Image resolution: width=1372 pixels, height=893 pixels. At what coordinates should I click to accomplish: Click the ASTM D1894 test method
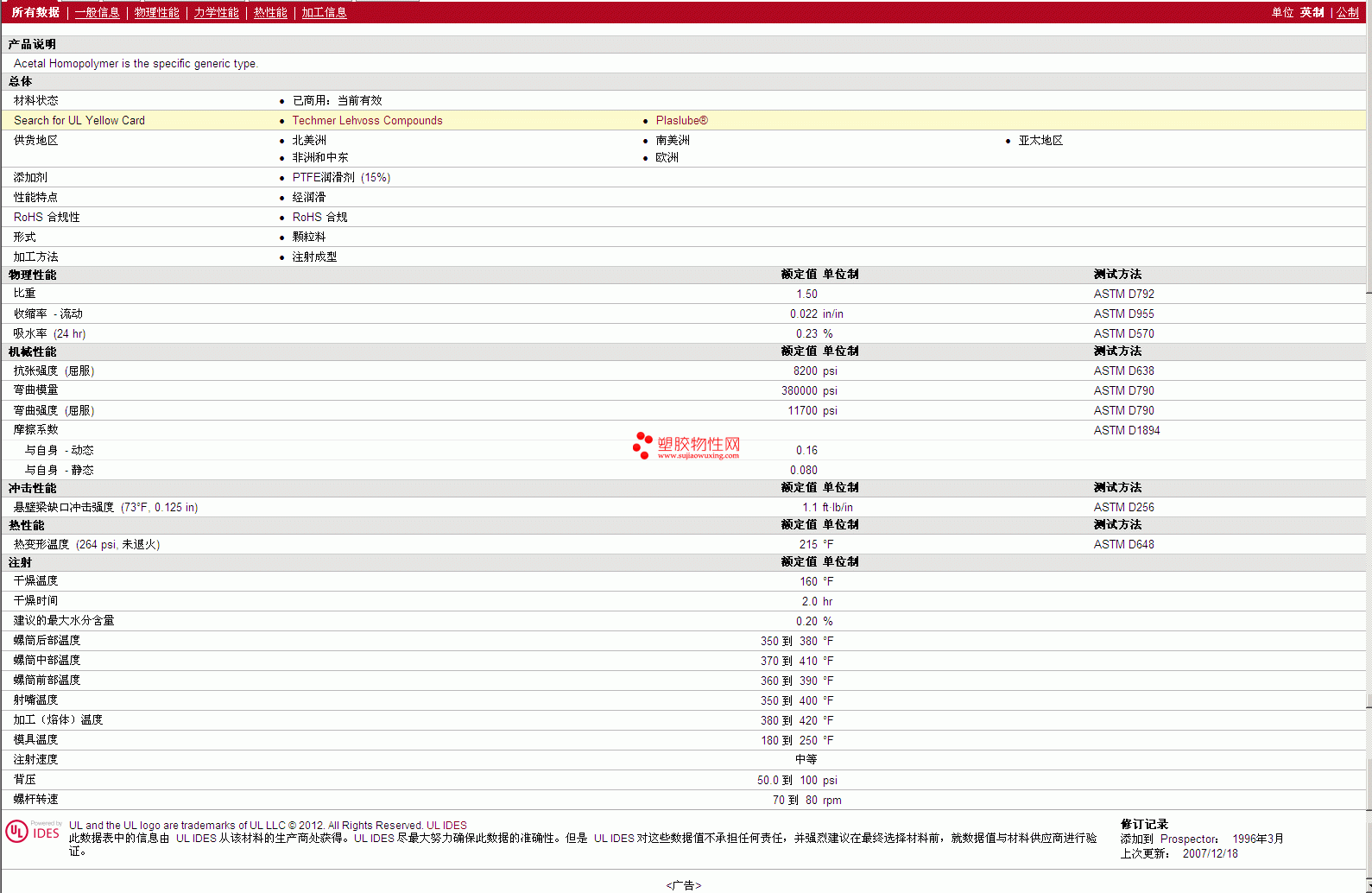(1127, 431)
